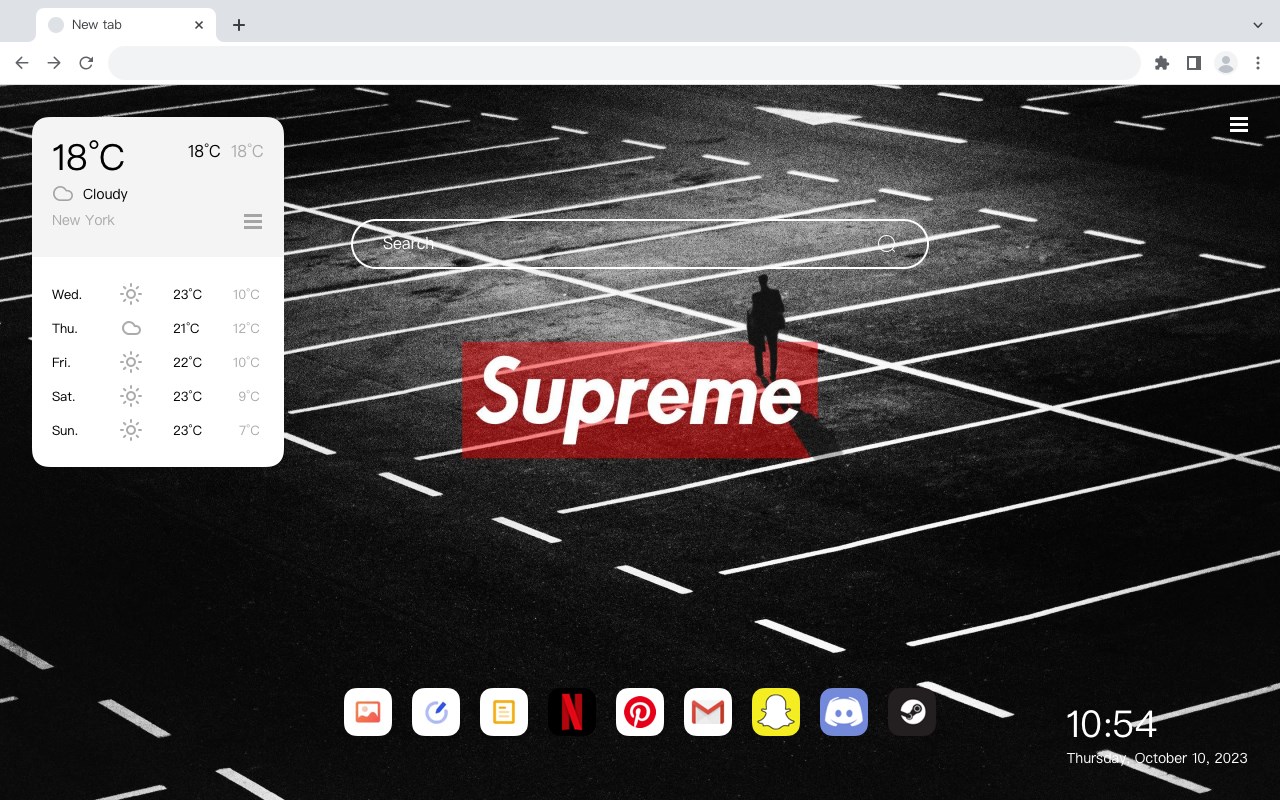The width and height of the screenshot is (1280, 800).
Task: Click Wednesday's sunny forecast icon
Action: [131, 294]
